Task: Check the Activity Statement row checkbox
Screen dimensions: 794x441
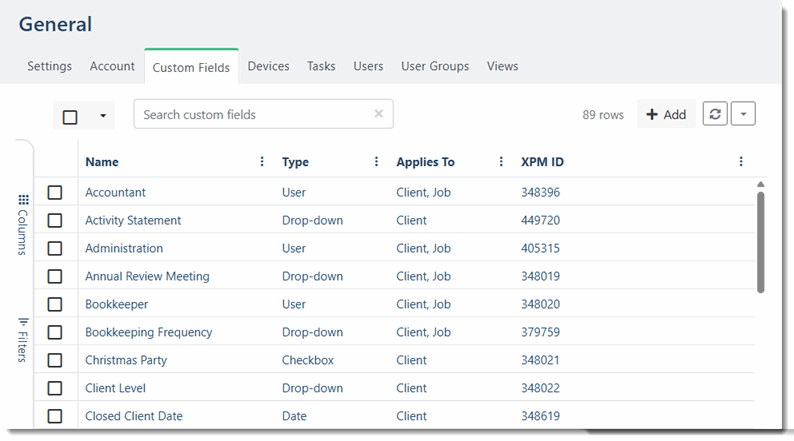Action: [x=55, y=220]
